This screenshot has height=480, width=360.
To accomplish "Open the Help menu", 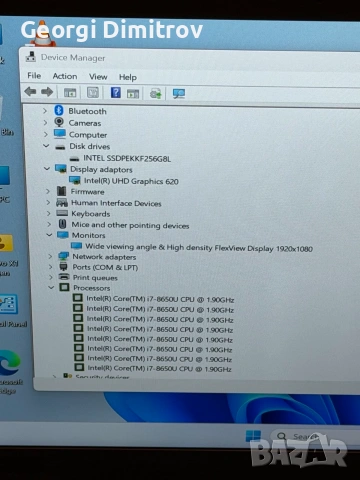I will click(x=128, y=77).
